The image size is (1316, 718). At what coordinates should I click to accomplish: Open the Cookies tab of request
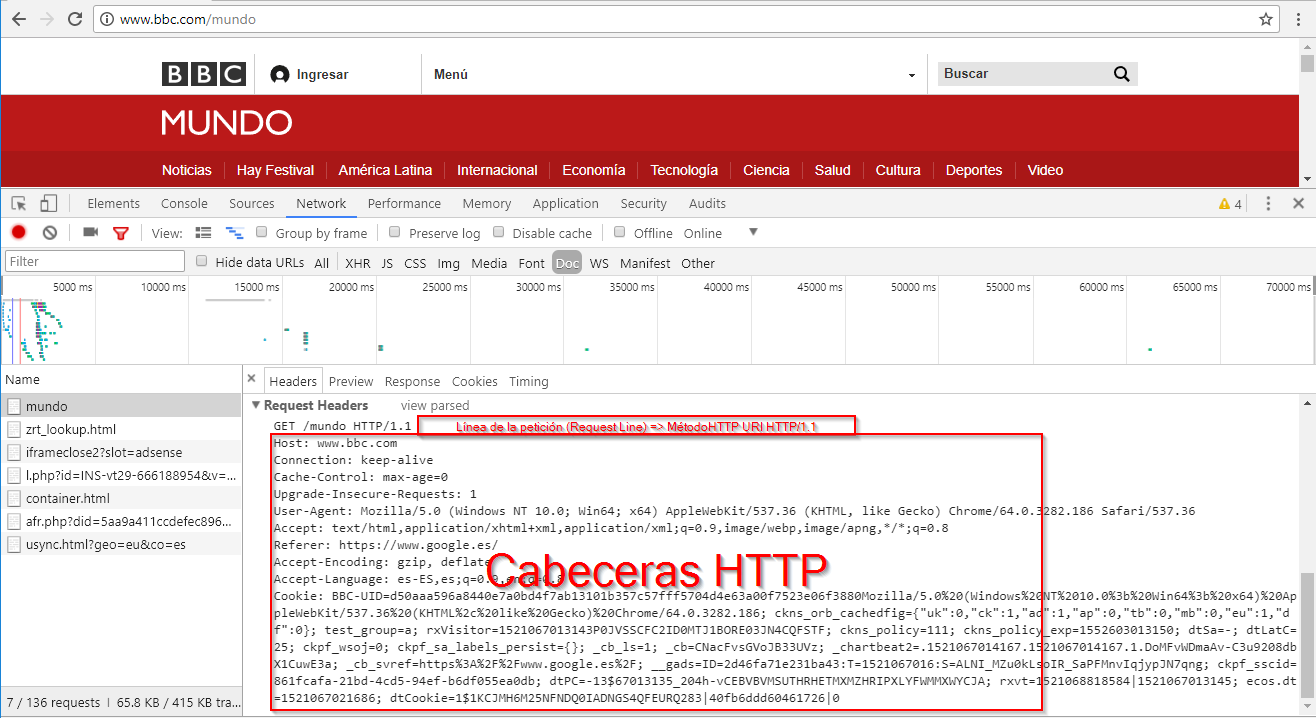tap(474, 382)
